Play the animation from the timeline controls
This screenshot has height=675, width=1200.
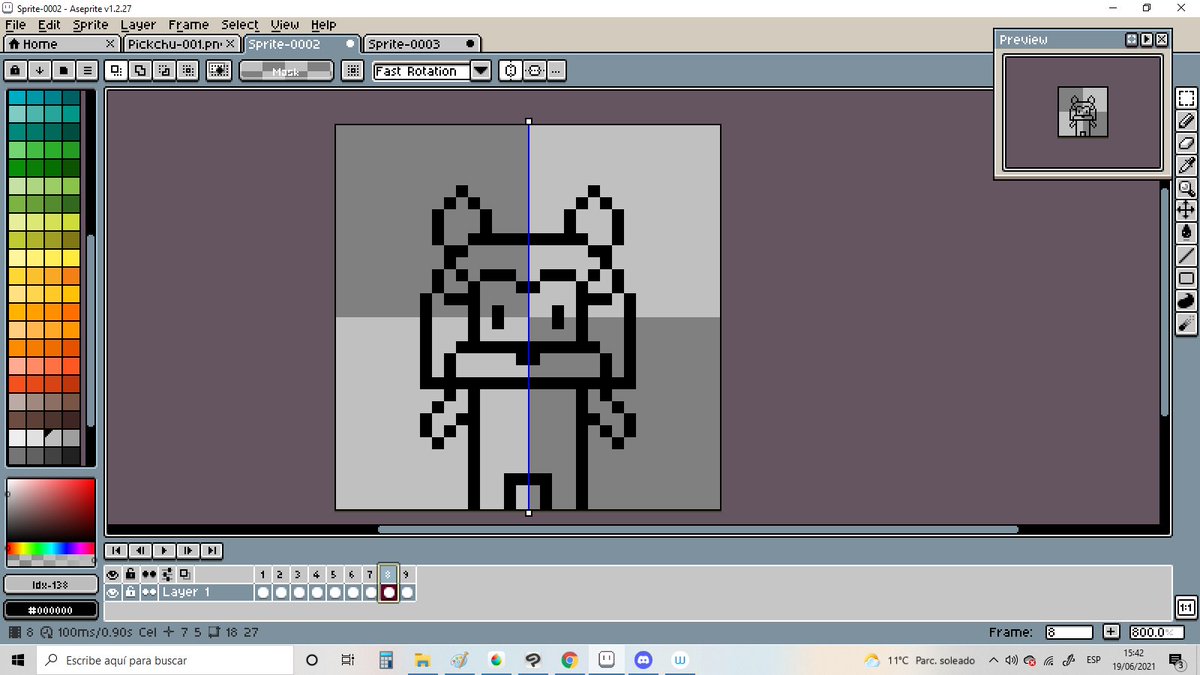point(163,550)
